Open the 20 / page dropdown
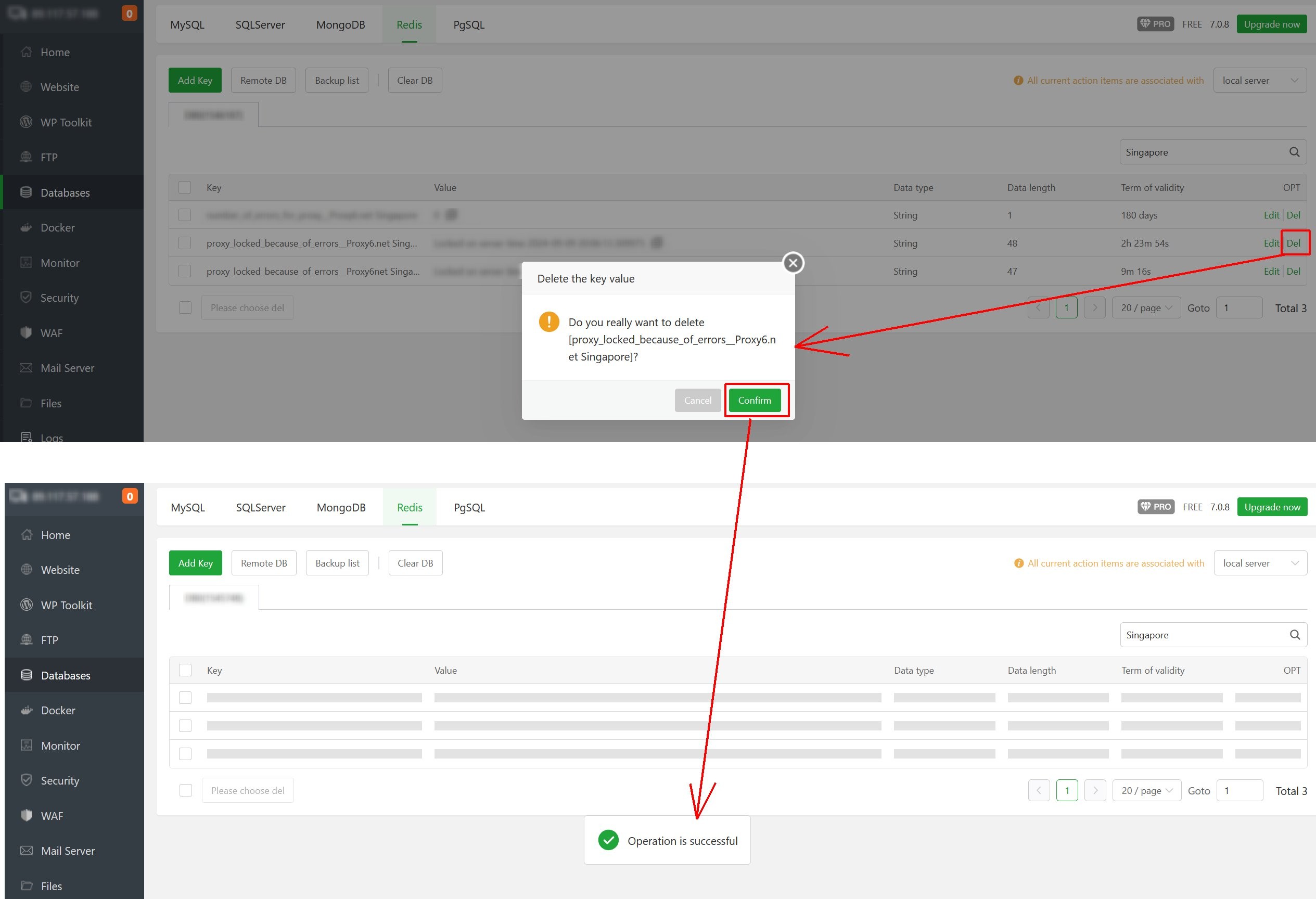1316x899 pixels. 1146,307
